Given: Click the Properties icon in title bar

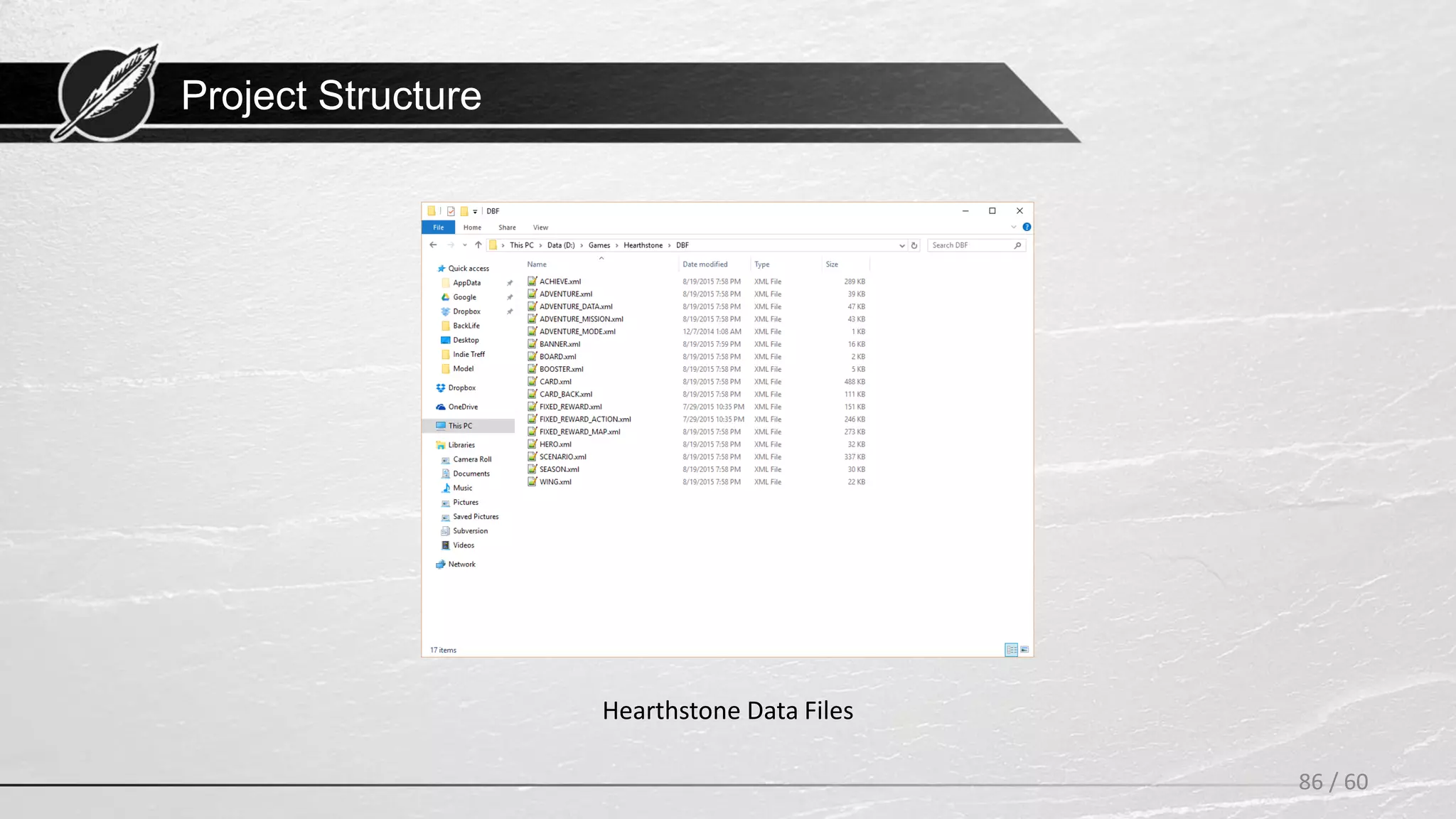Looking at the screenshot, I should click(x=451, y=211).
